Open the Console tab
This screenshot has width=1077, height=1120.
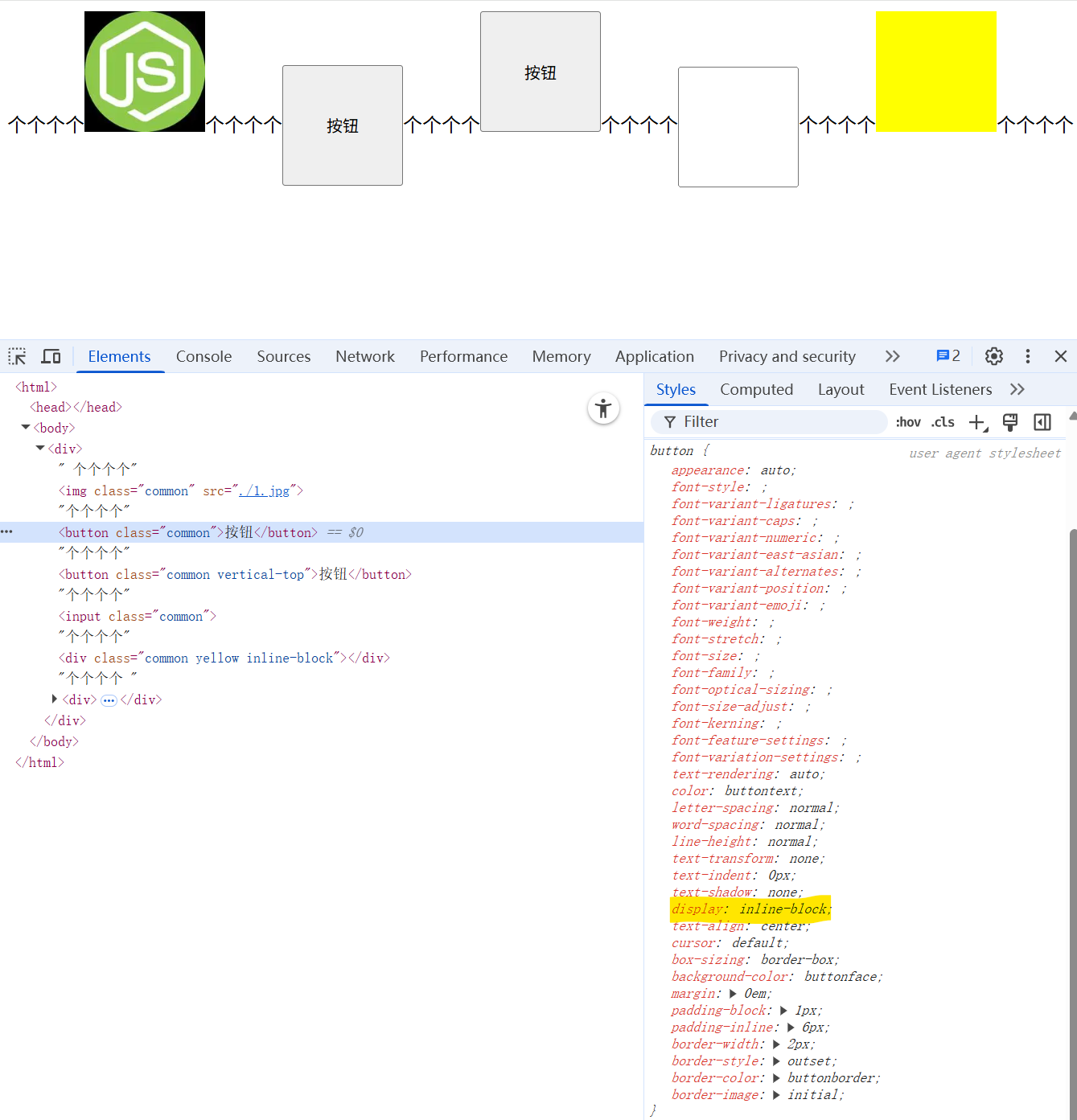click(203, 356)
